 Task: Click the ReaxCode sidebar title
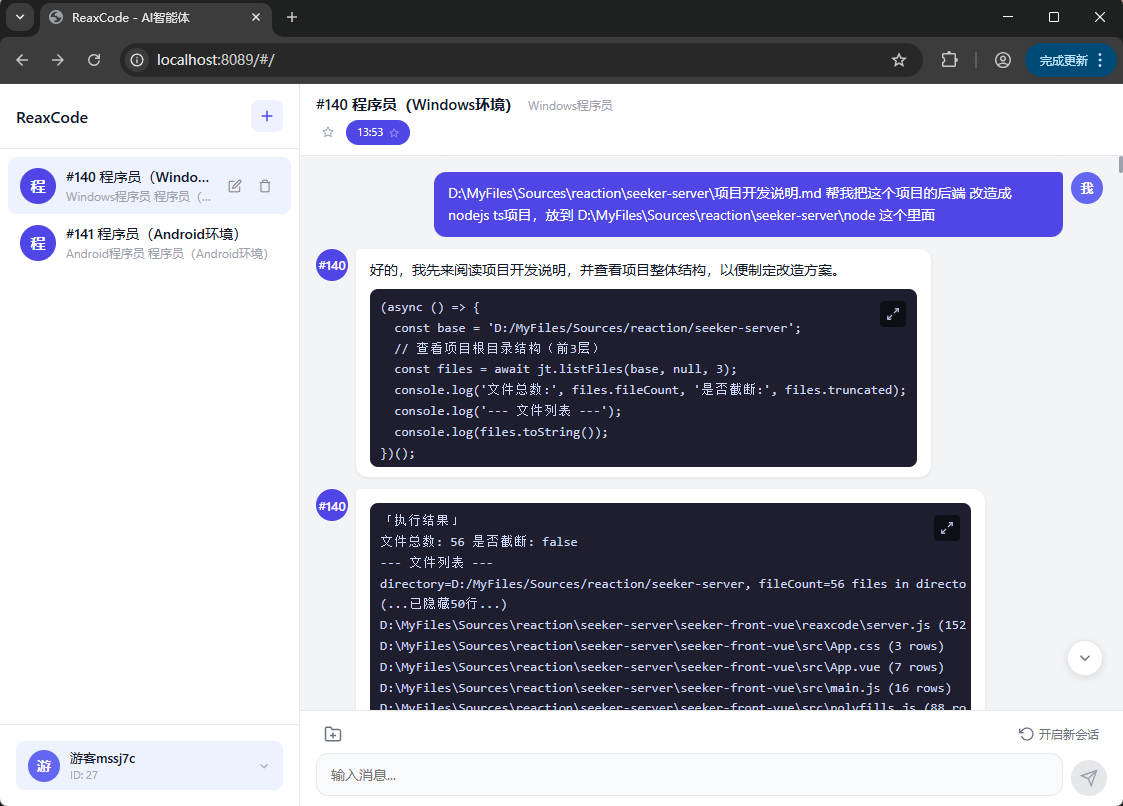[52, 117]
